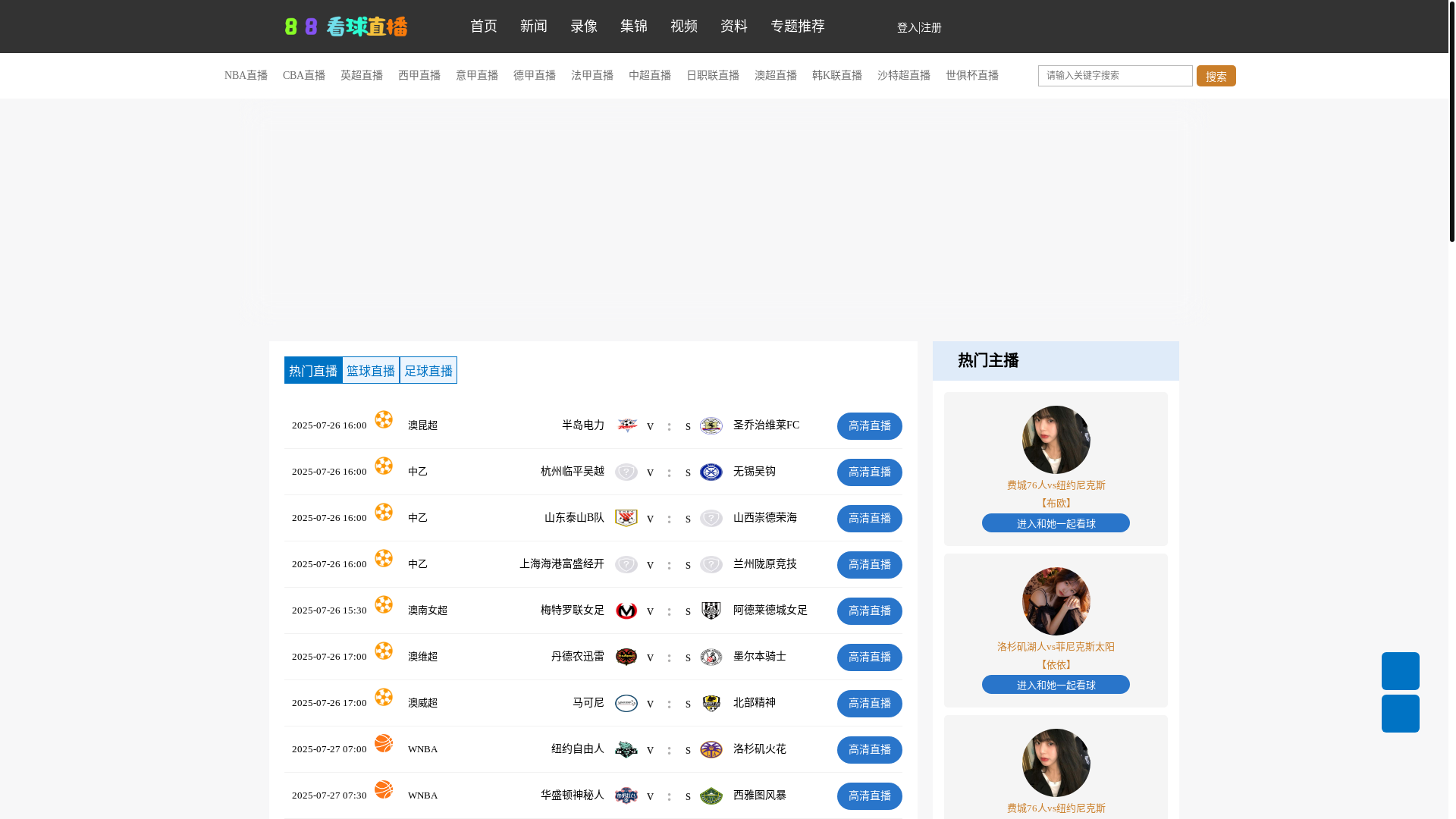Click 西雅图风暴 team logo

711,795
